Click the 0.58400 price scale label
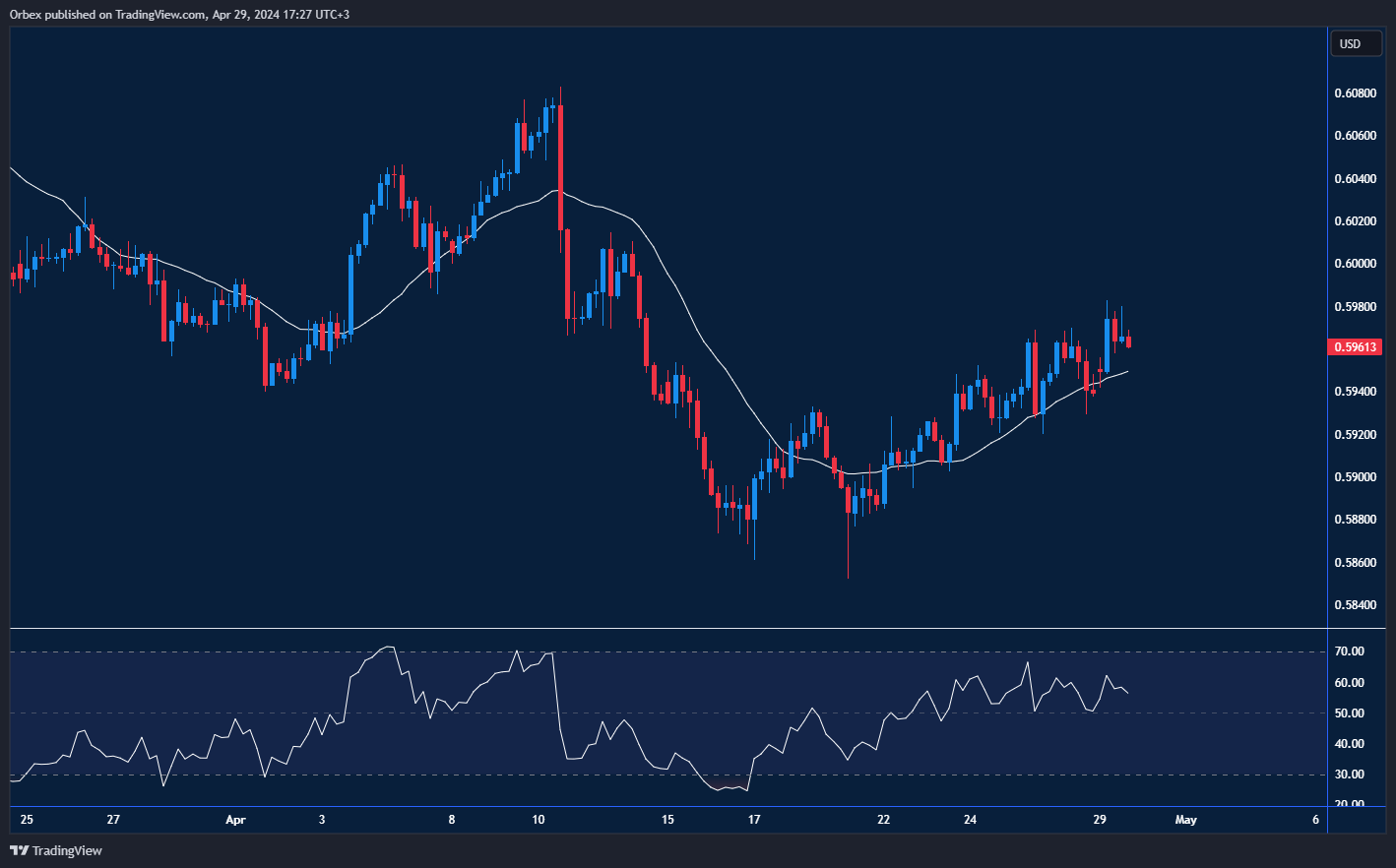1396x868 pixels. tap(1355, 605)
